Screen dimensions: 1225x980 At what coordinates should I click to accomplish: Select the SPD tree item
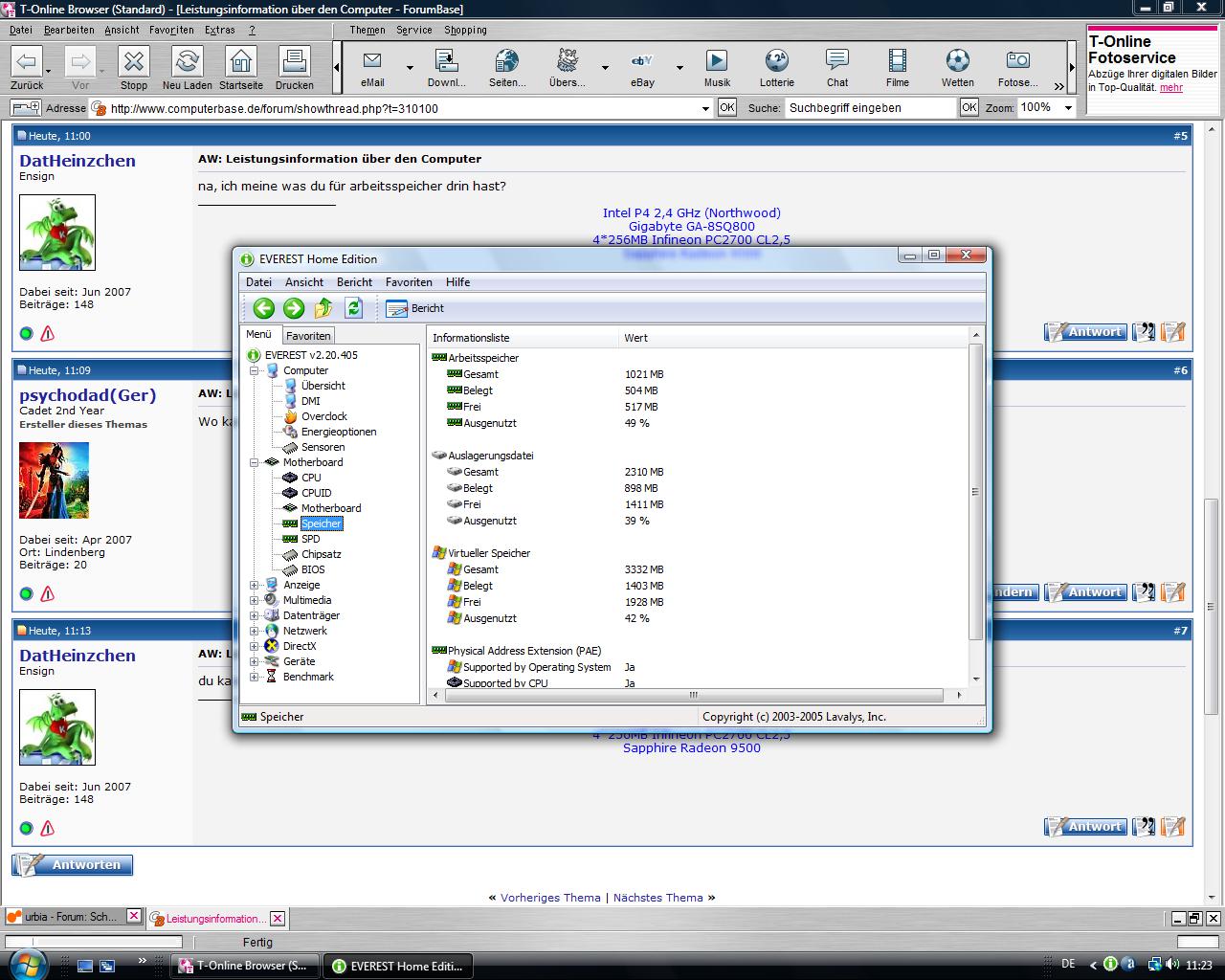310,539
